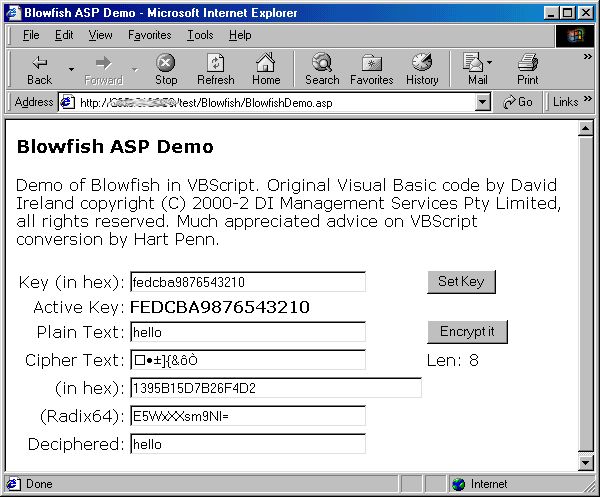This screenshot has height=497, width=600.
Task: Click the Active Key value FEDCBA9876543210
Action: [220, 307]
